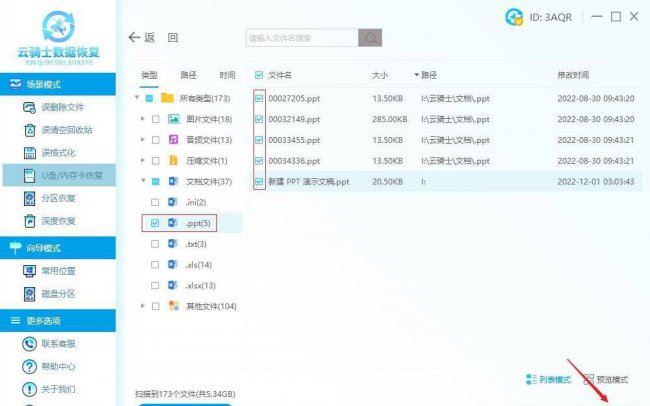Uncheck the 00033455.ppt file checkbox

[x=259, y=140]
